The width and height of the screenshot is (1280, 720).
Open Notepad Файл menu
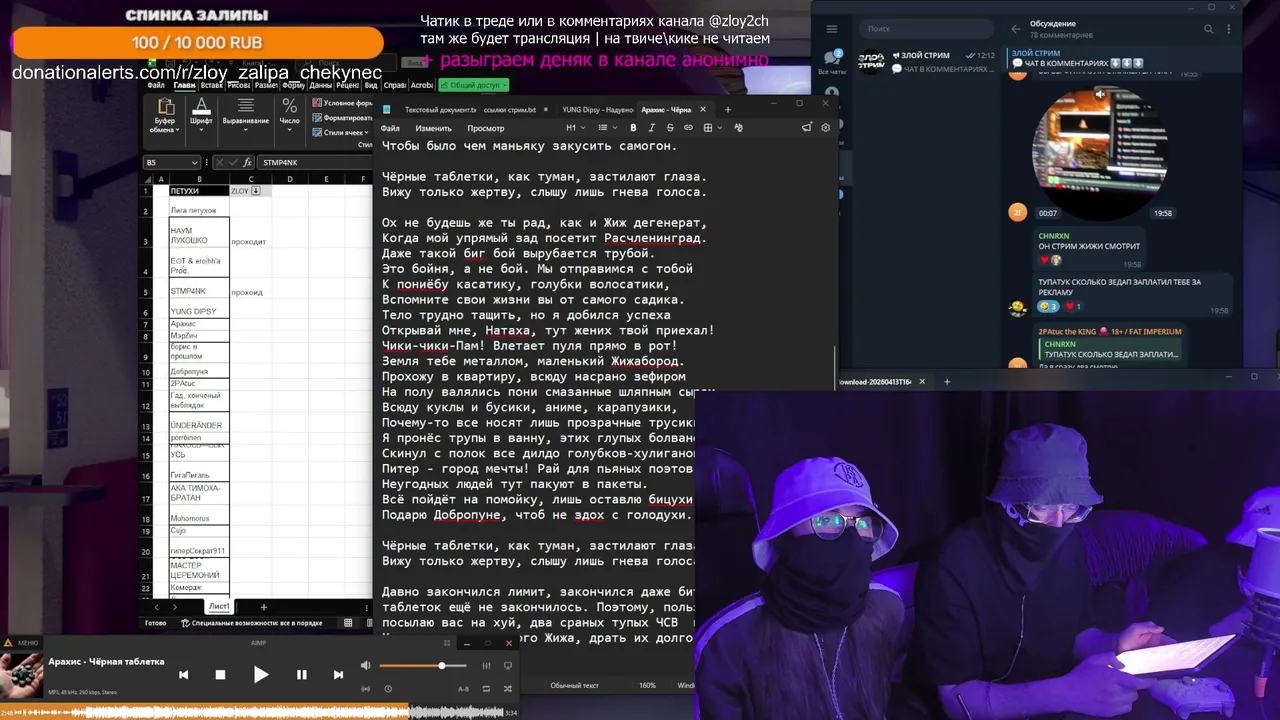[x=390, y=128]
